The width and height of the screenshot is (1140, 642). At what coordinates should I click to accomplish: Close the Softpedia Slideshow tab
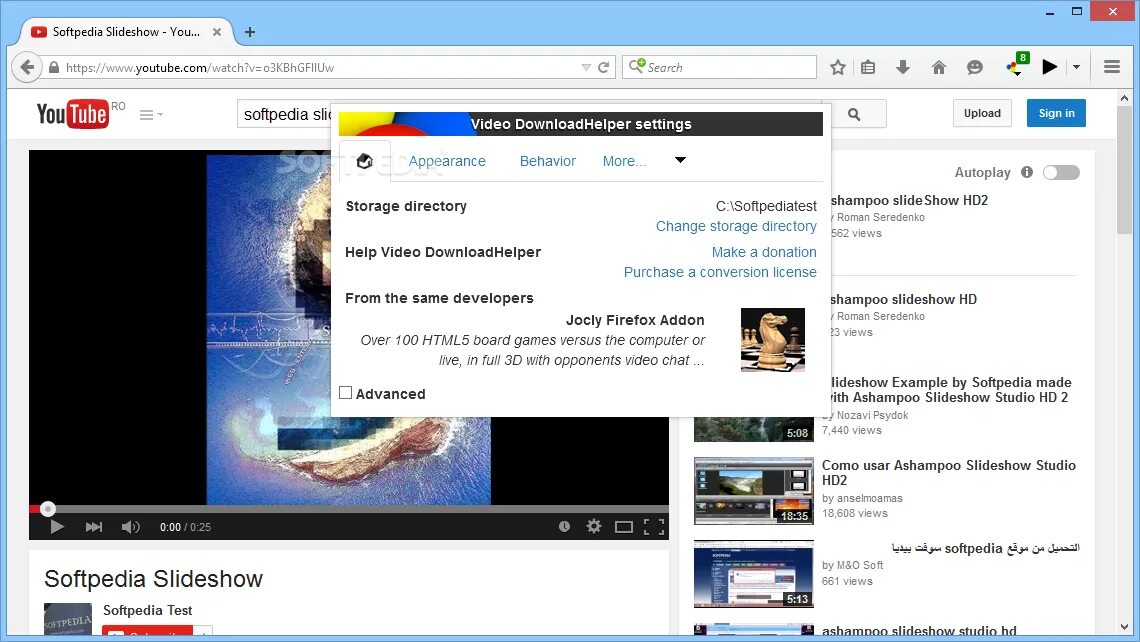click(x=217, y=32)
